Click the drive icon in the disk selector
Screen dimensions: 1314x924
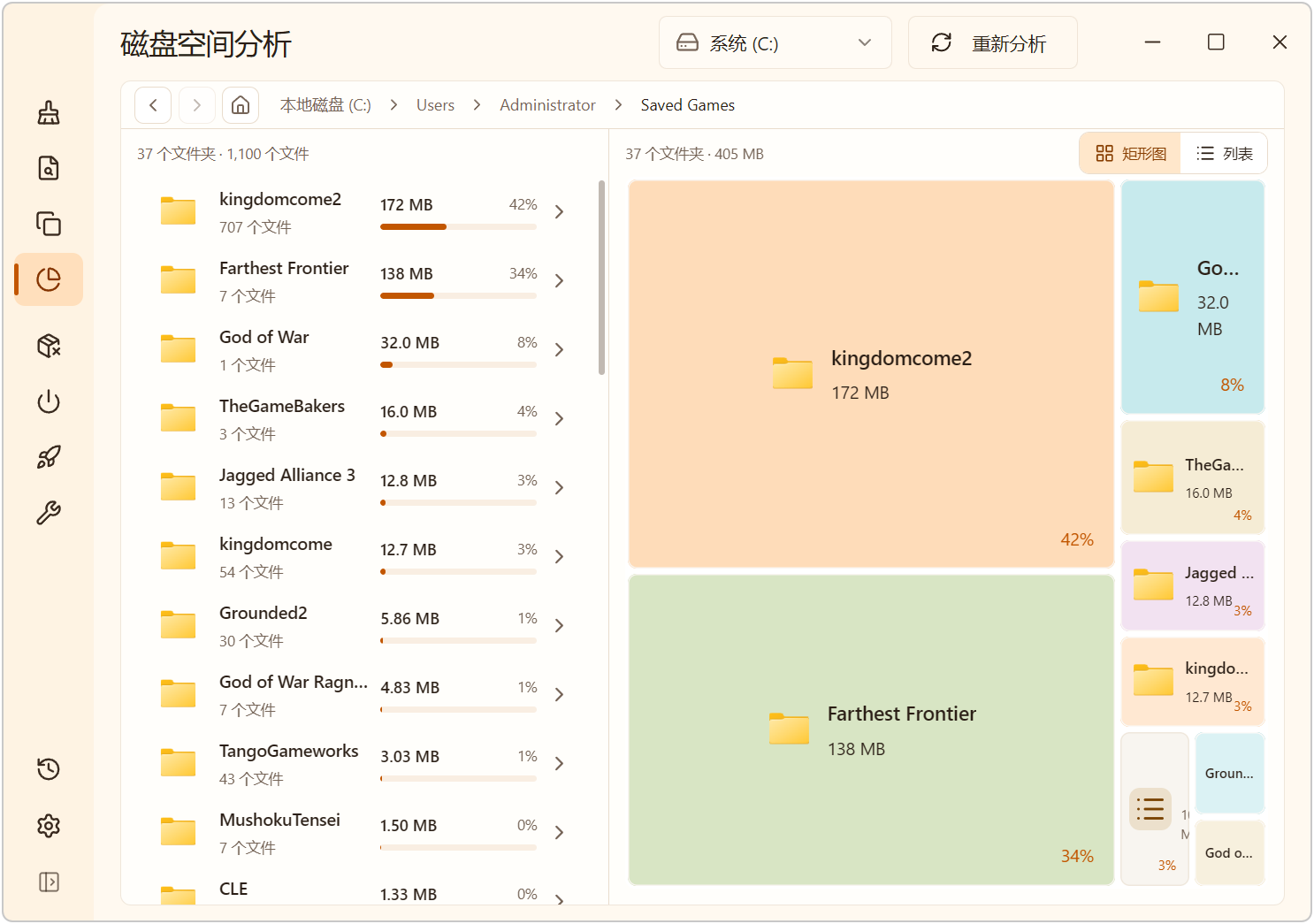point(687,42)
